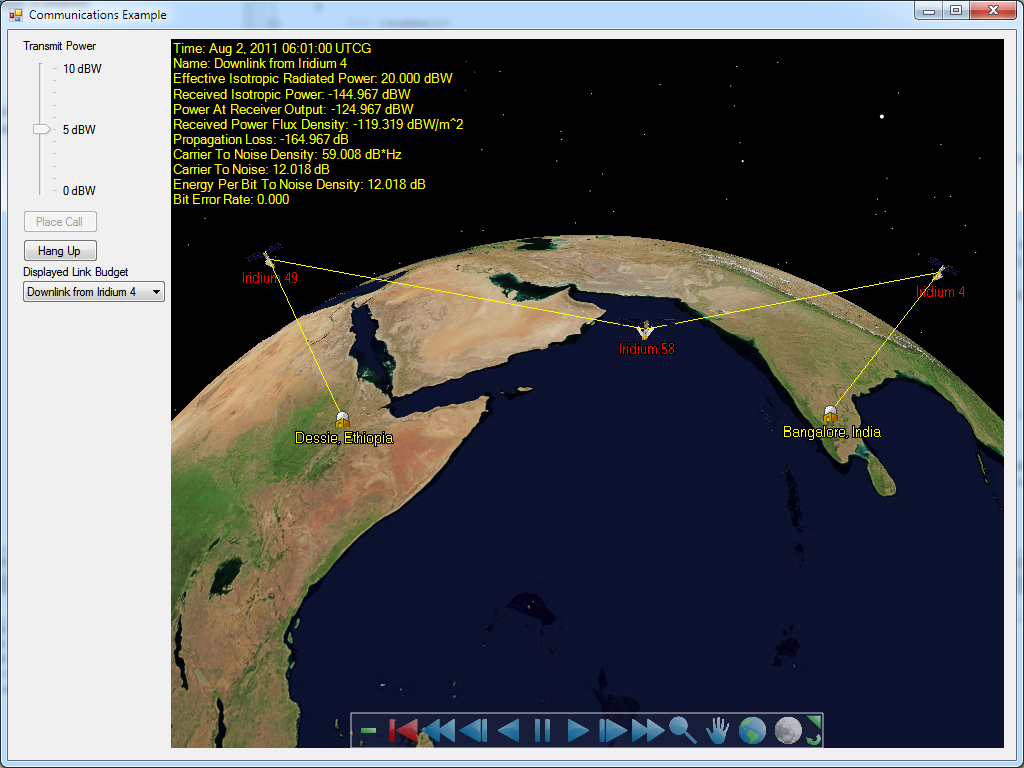Click the green triangle in the toolbar's top-right corner
Viewport: 1024px width, 768px height.
coord(814,722)
